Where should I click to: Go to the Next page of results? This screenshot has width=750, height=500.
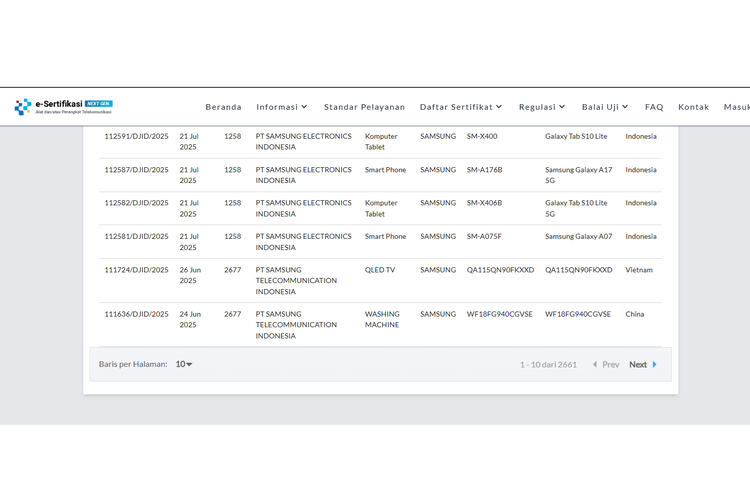click(643, 365)
